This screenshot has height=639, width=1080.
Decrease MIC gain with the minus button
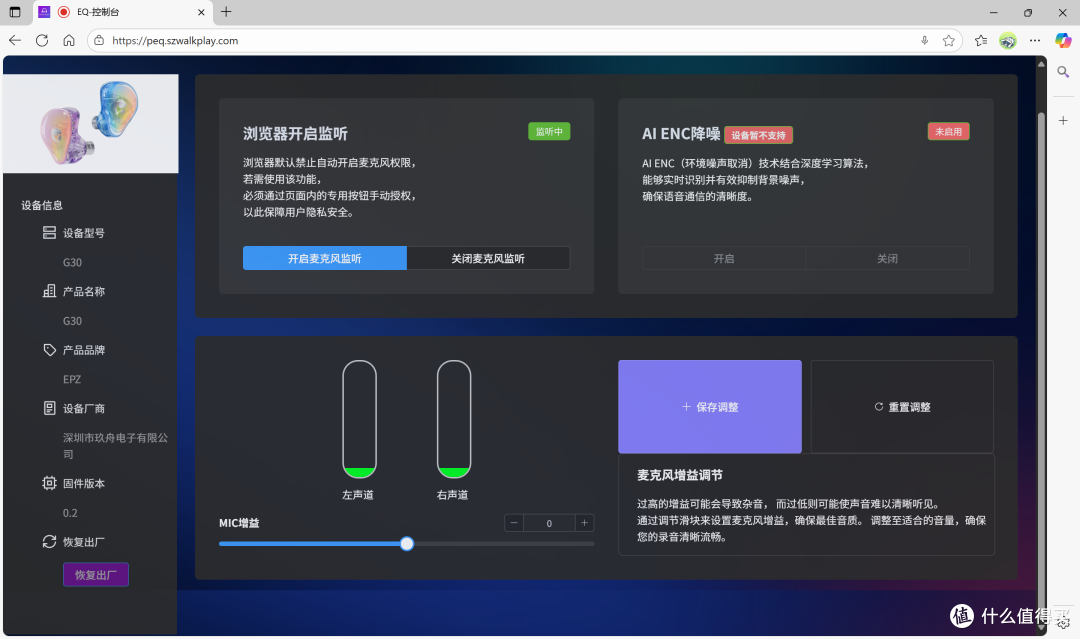pos(514,523)
